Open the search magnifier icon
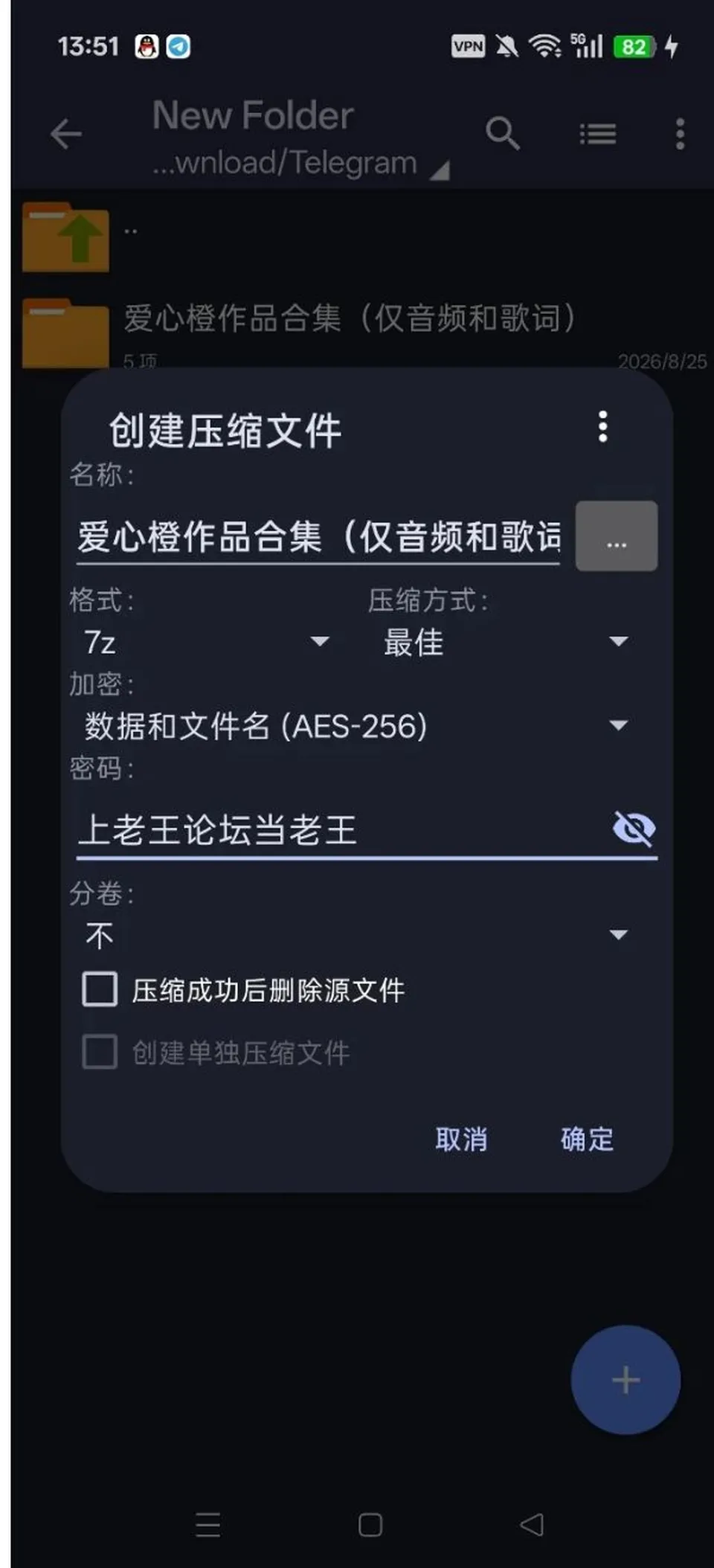The height and width of the screenshot is (1568, 714). (x=503, y=134)
